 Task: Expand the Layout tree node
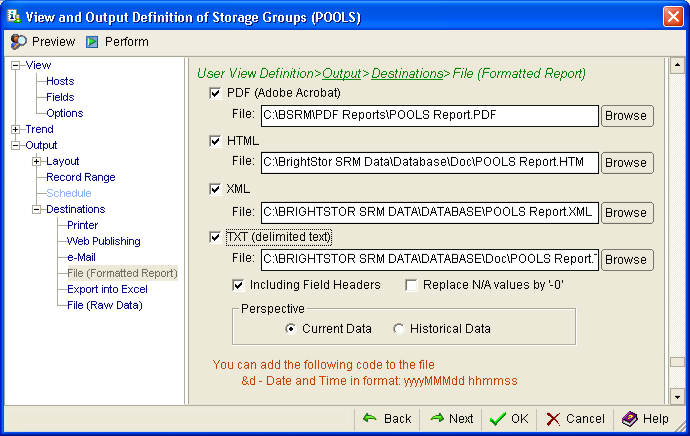(x=36, y=162)
